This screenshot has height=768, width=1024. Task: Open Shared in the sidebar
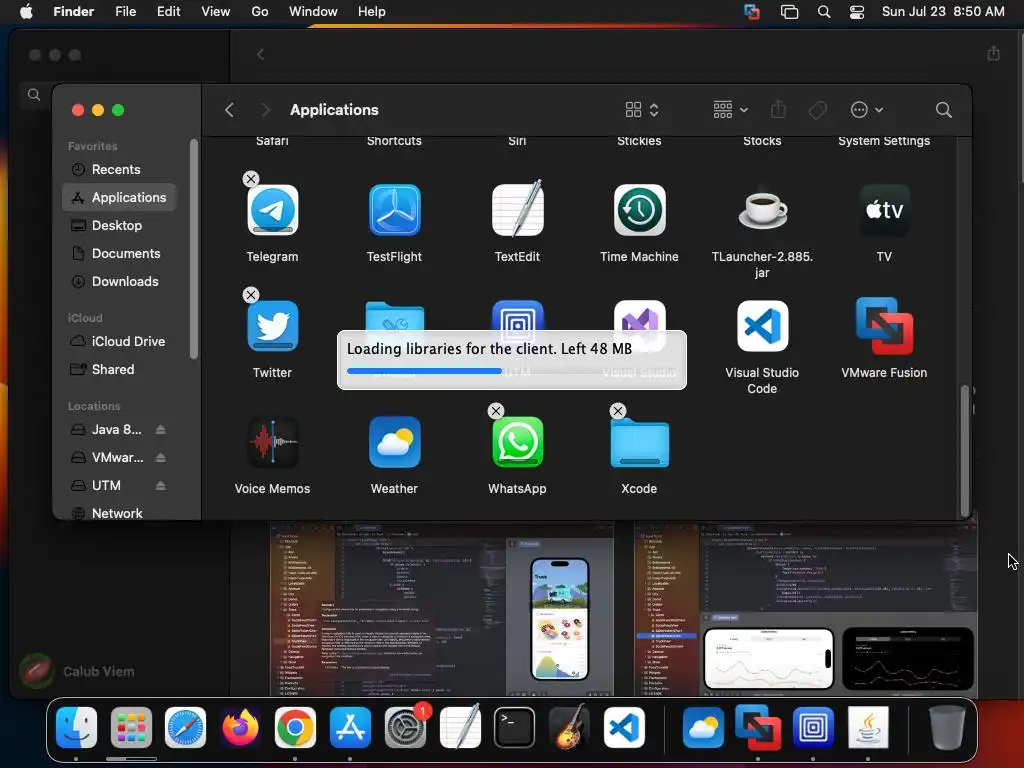[x=119, y=370]
